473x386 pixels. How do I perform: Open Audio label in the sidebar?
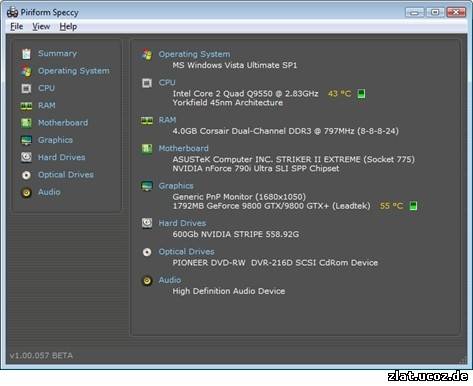tap(49, 192)
